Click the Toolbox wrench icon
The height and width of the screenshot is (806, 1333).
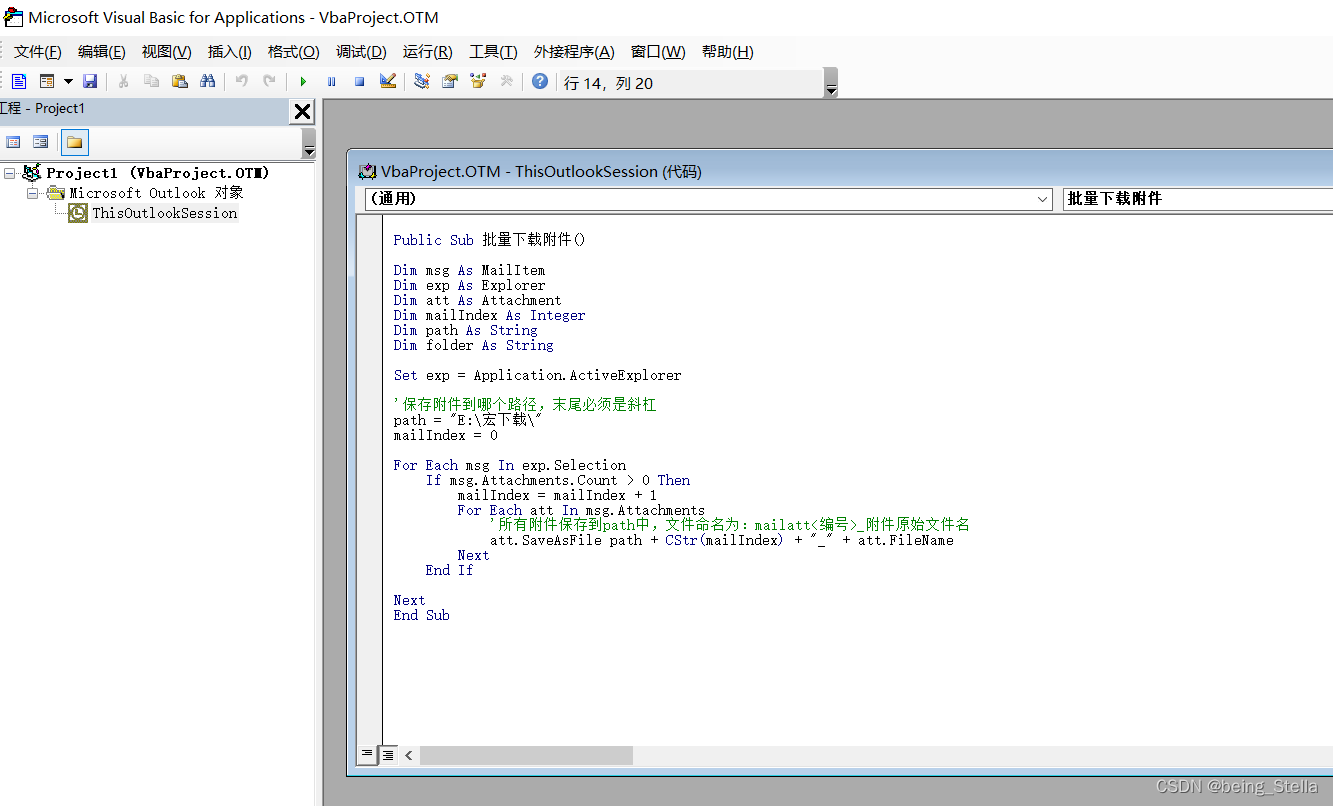(x=506, y=81)
